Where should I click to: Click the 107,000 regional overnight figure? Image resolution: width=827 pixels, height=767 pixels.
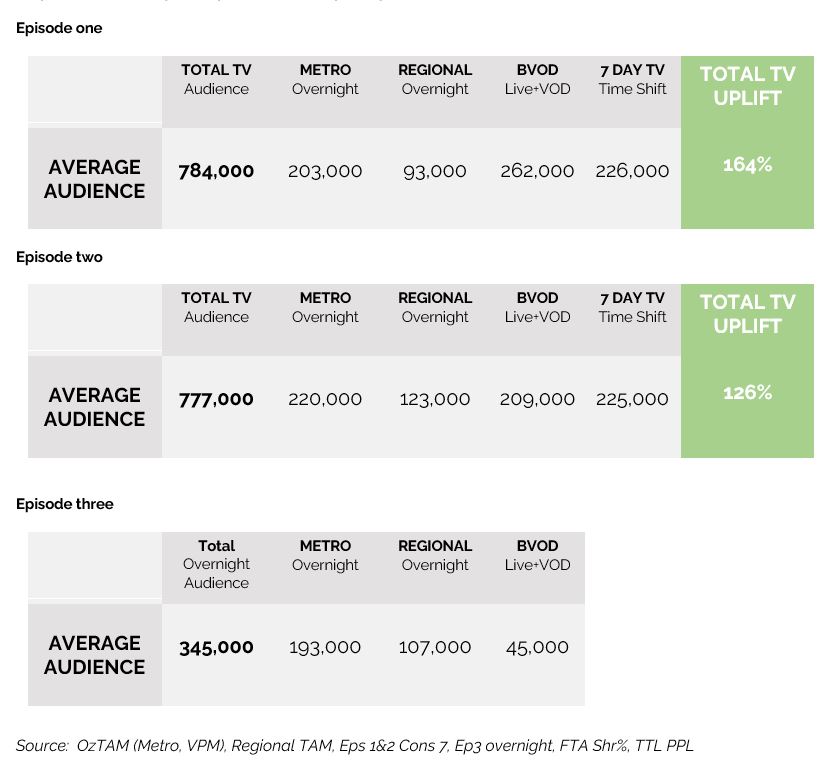click(x=435, y=647)
